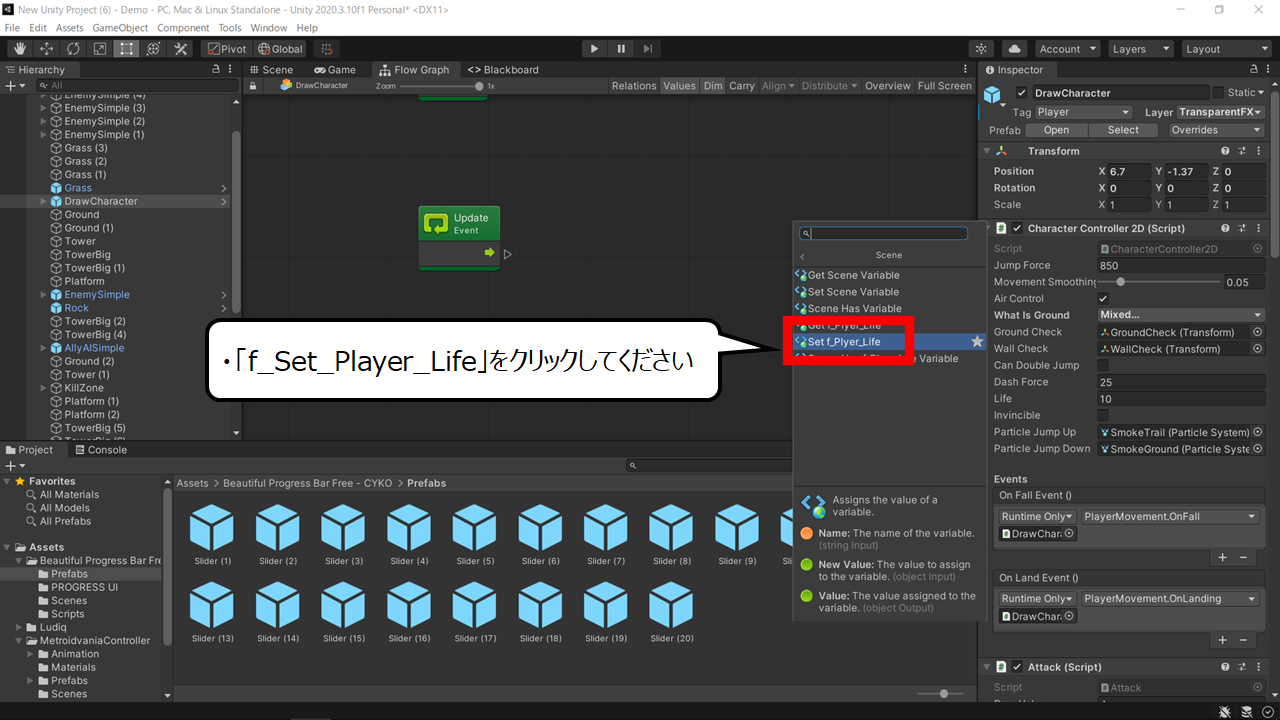Screen dimensions: 1280x720
Task: Open the Collab services sun icon
Action: pyautogui.click(x=982, y=48)
